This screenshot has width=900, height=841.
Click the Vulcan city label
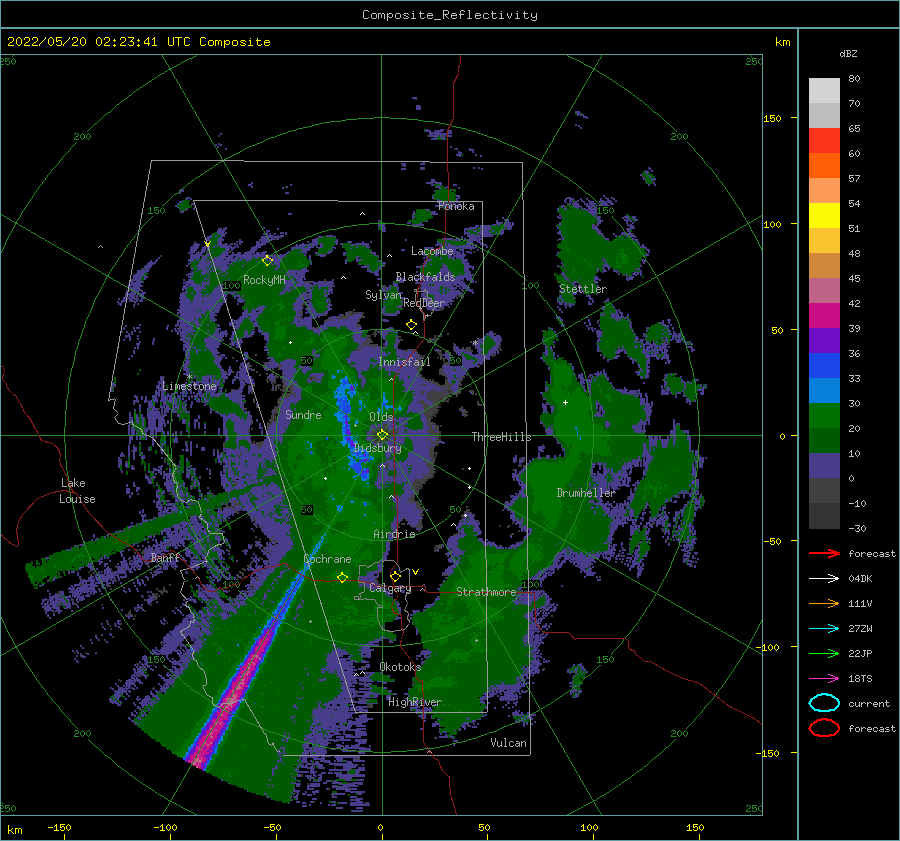point(508,743)
